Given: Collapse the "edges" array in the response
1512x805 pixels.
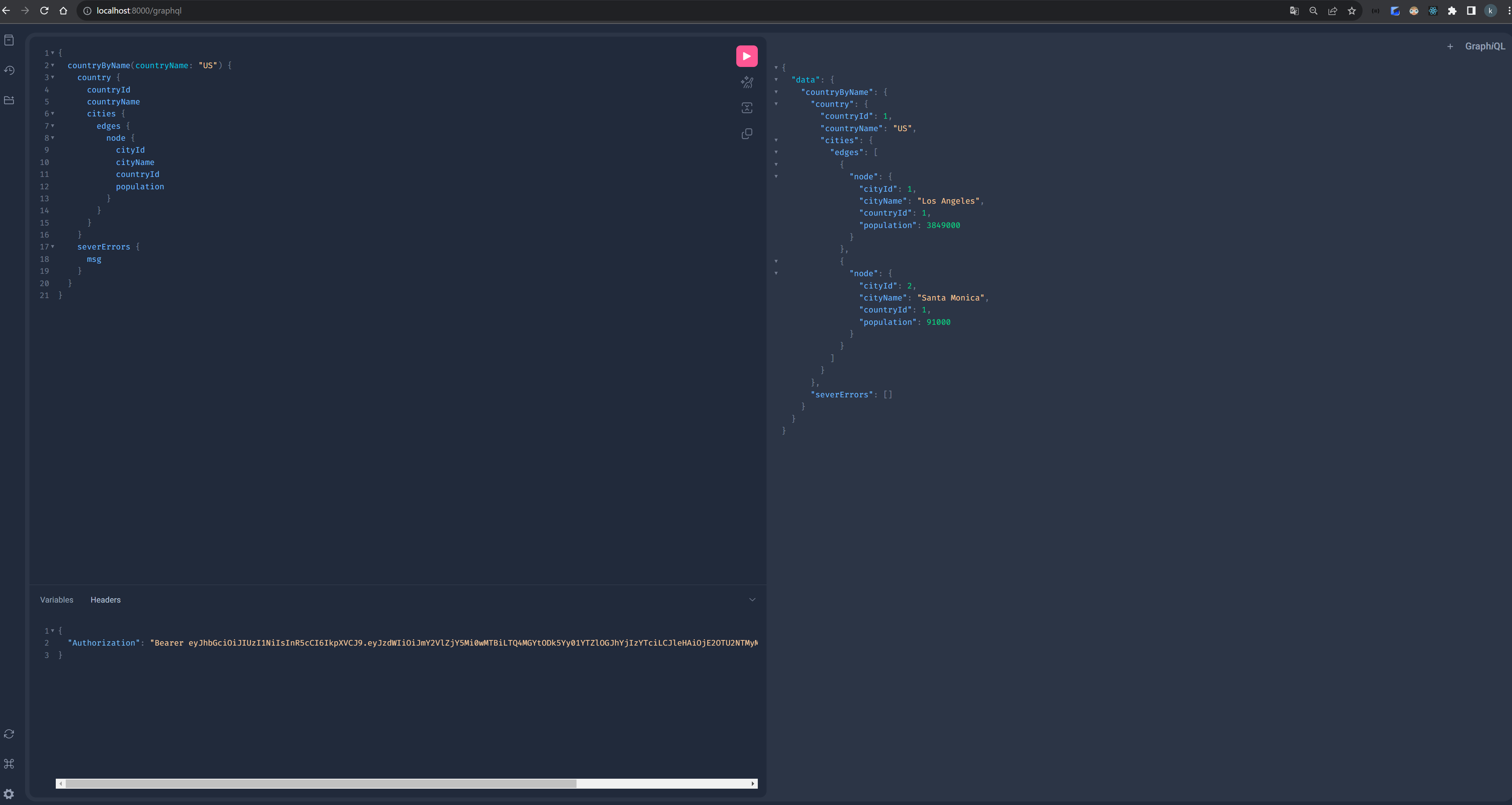Looking at the screenshot, I should tap(776, 153).
